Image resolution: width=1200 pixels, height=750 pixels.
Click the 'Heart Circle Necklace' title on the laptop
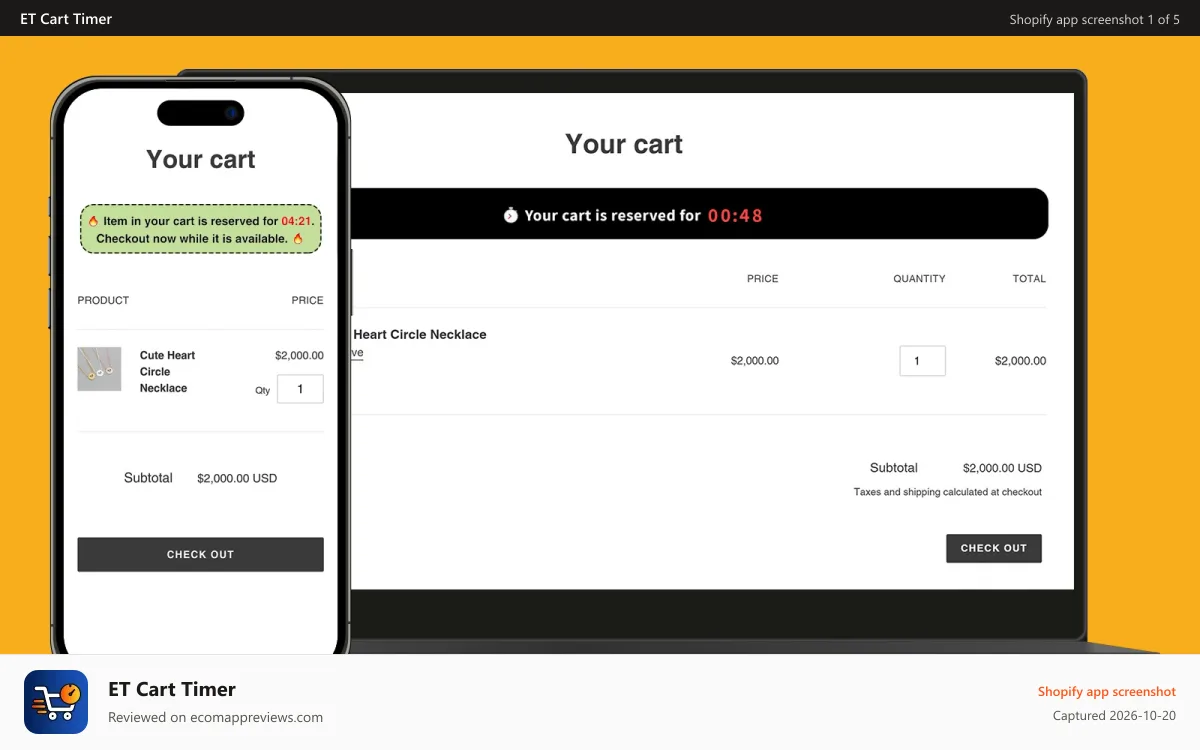click(x=420, y=334)
